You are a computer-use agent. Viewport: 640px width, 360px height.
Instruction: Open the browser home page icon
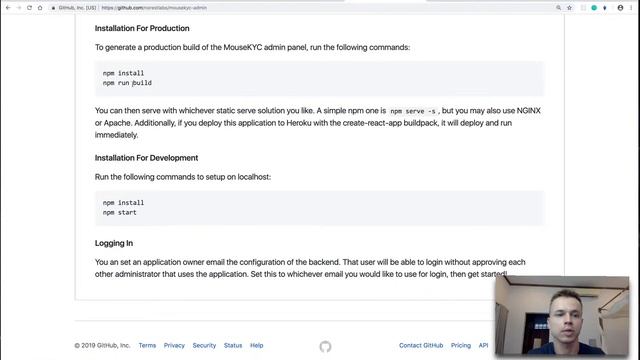pos(40,8)
